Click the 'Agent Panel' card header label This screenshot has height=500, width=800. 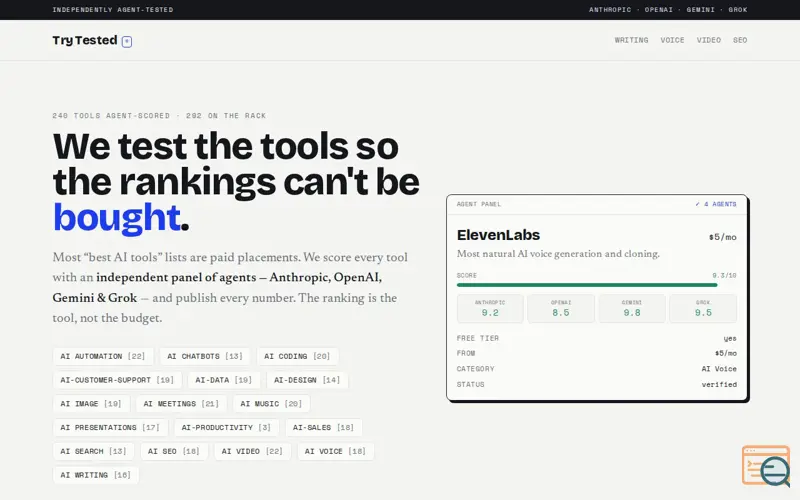coord(479,204)
